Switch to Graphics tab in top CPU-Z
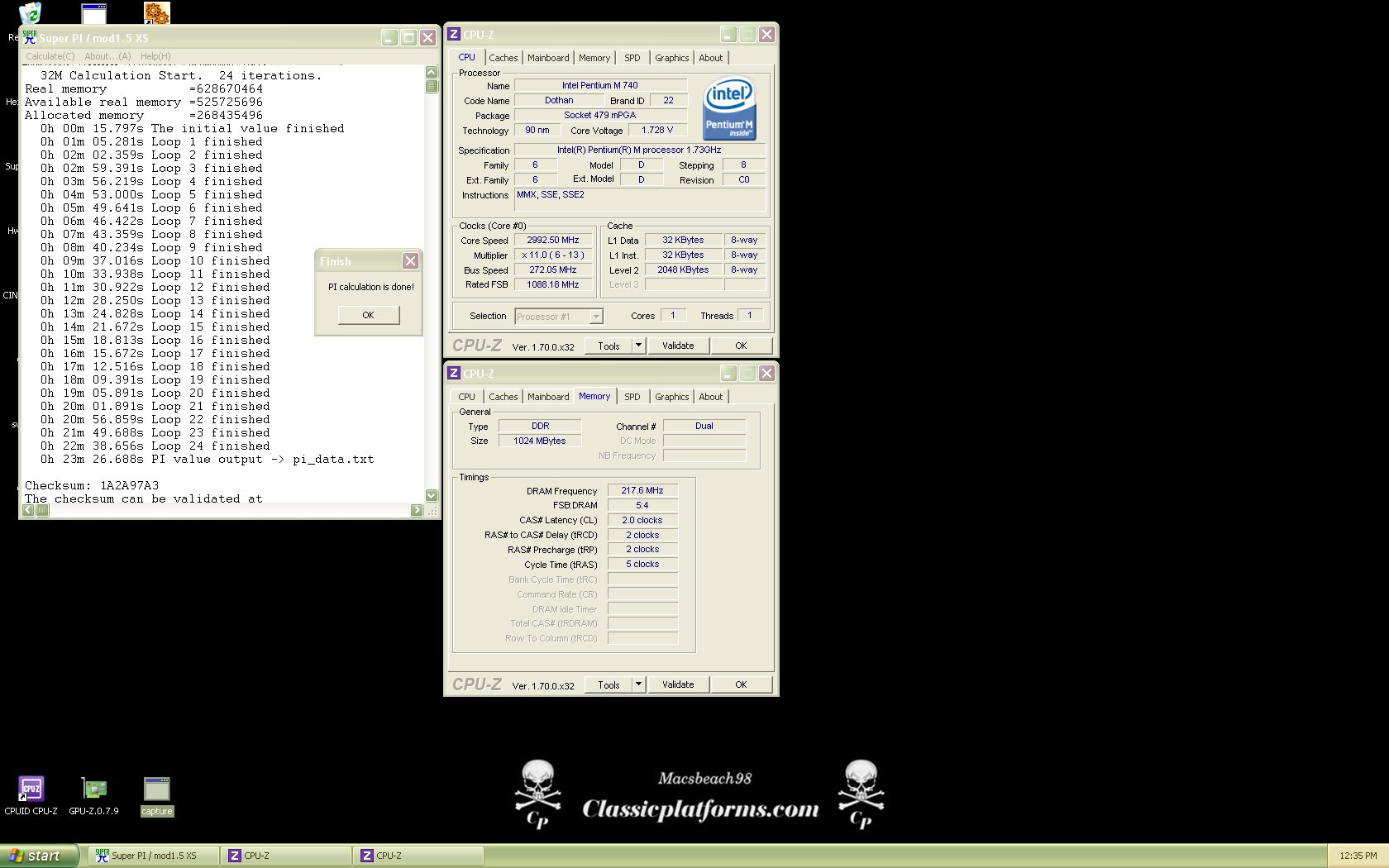 (671, 58)
